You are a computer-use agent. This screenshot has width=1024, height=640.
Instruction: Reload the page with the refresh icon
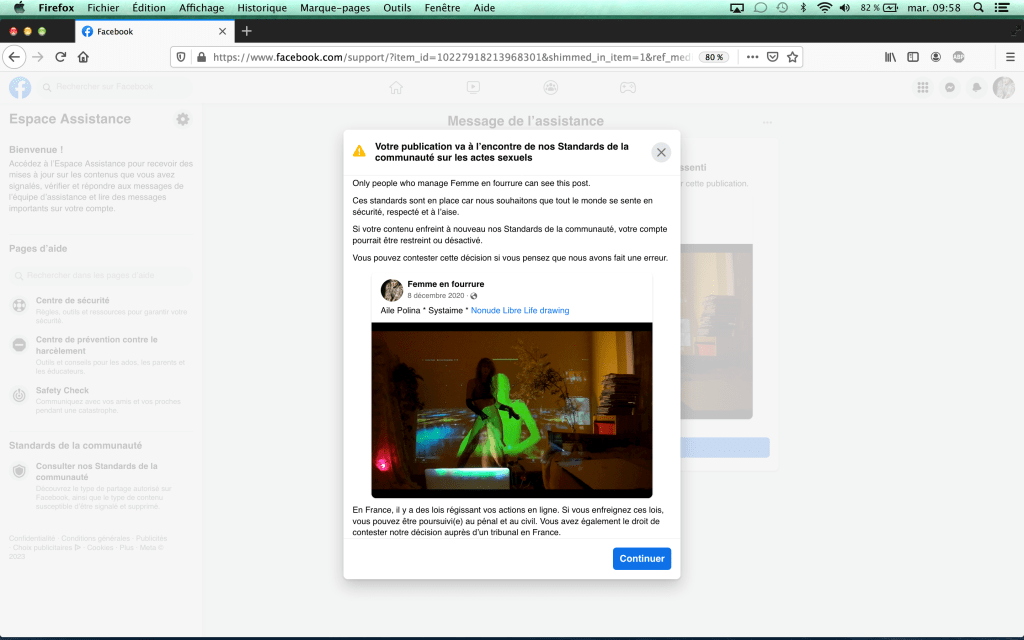pyautogui.click(x=61, y=57)
